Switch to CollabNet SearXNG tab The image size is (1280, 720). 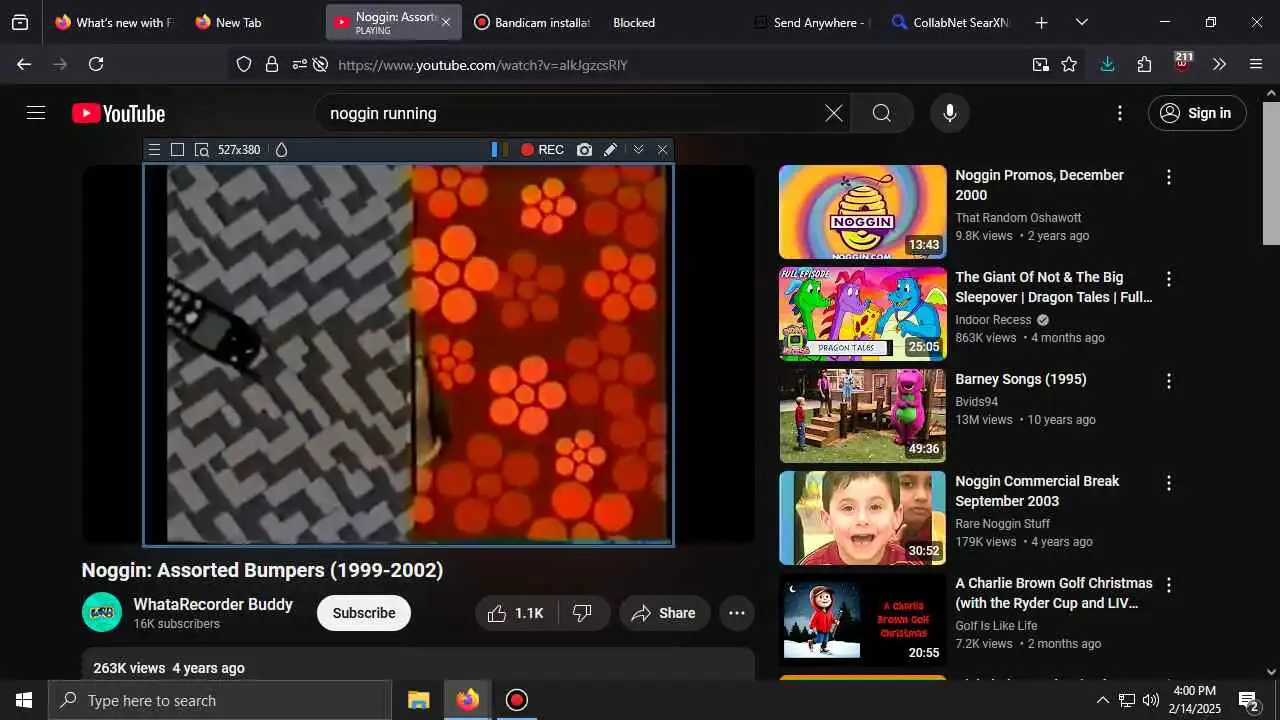click(x=950, y=22)
